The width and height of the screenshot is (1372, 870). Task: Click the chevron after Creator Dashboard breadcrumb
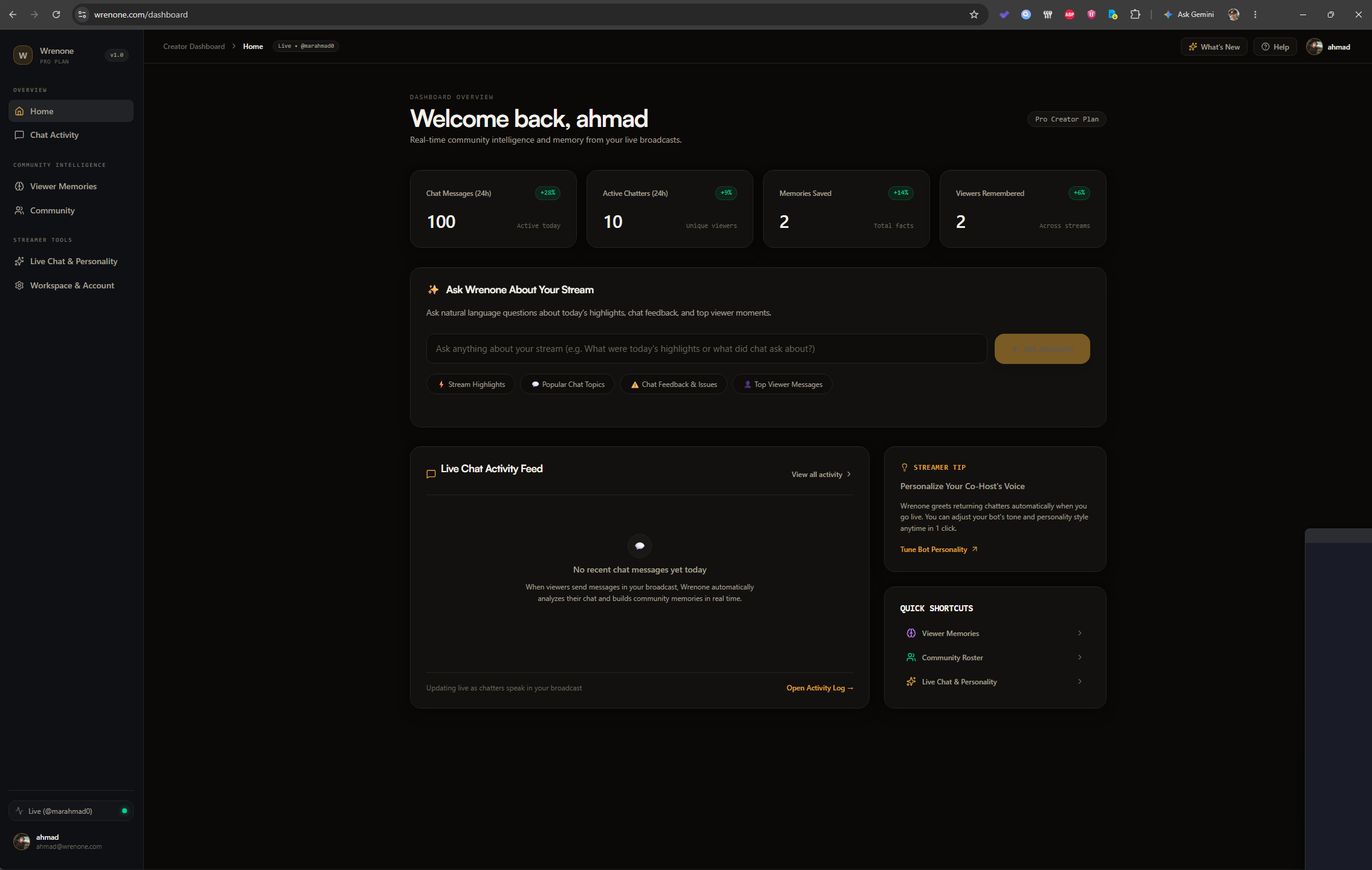[234, 46]
